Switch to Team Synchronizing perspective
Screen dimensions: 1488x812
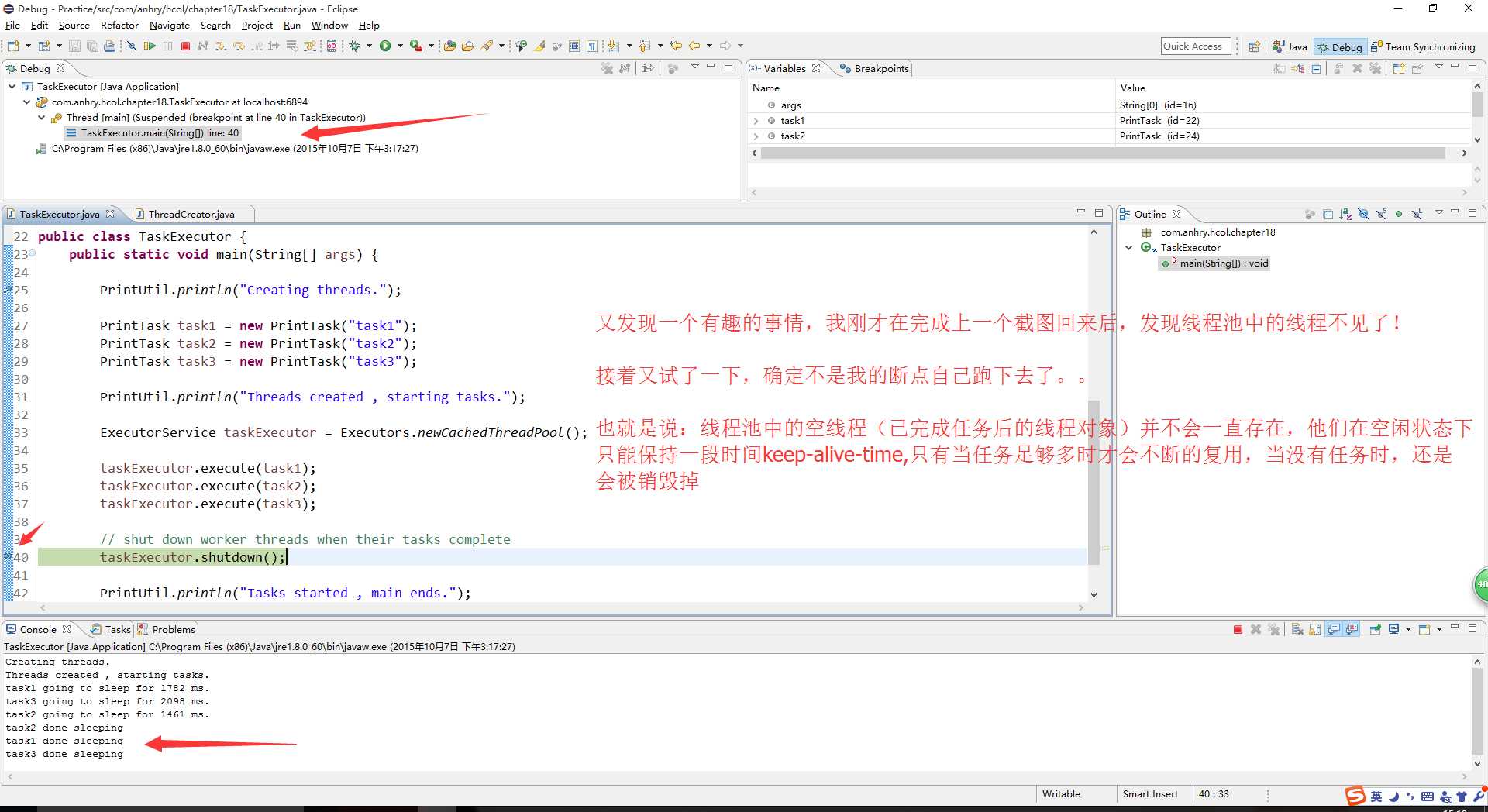click(1423, 47)
